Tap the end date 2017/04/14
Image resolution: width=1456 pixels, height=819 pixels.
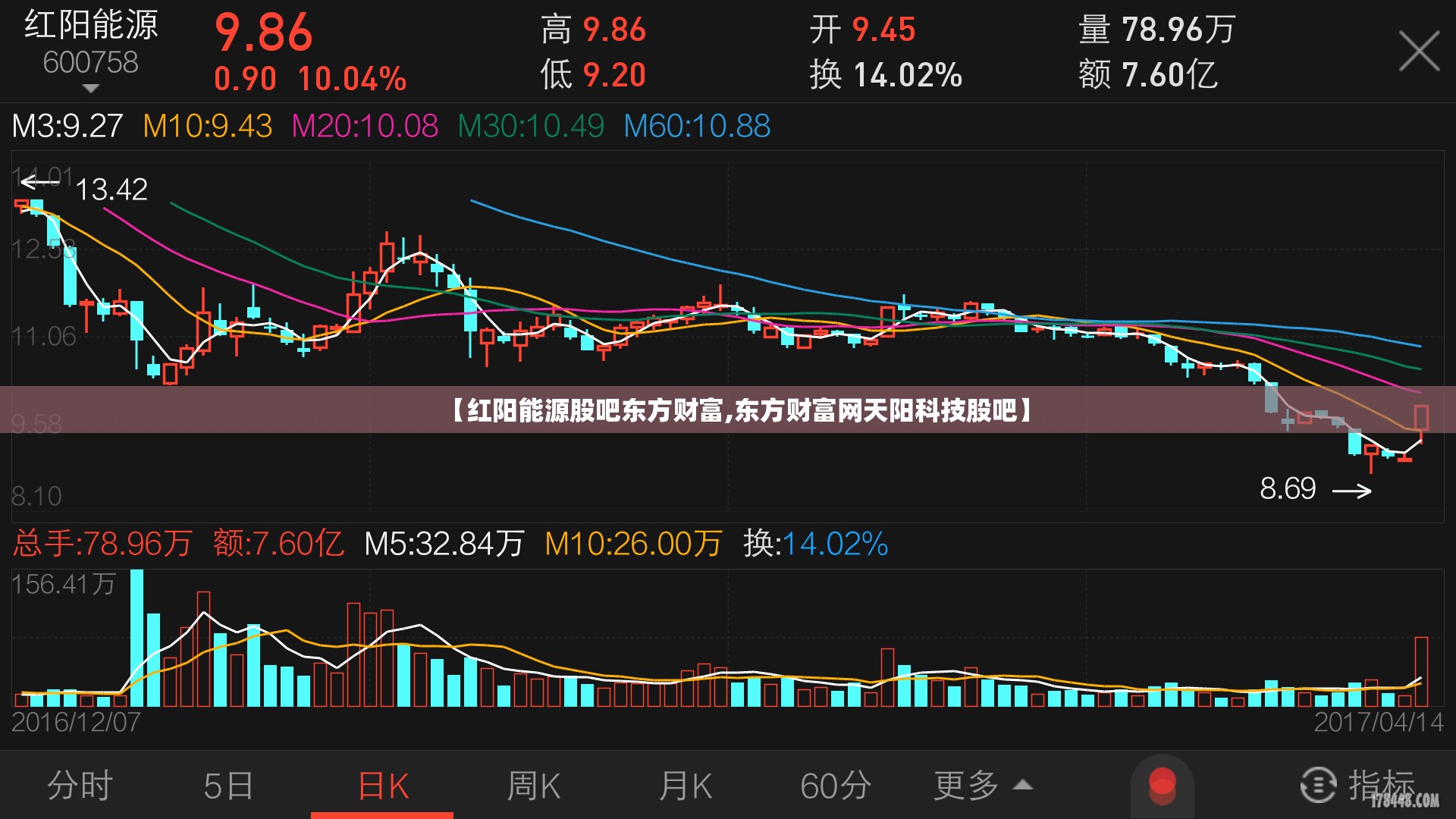point(1379,722)
